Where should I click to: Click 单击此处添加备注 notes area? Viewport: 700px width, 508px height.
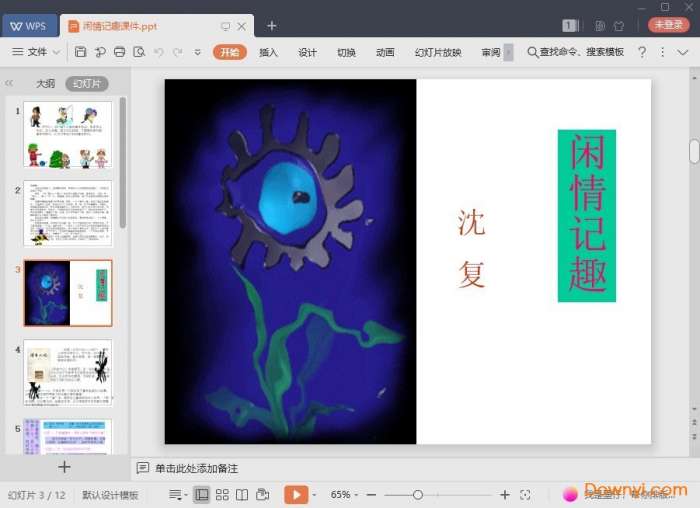pos(196,468)
